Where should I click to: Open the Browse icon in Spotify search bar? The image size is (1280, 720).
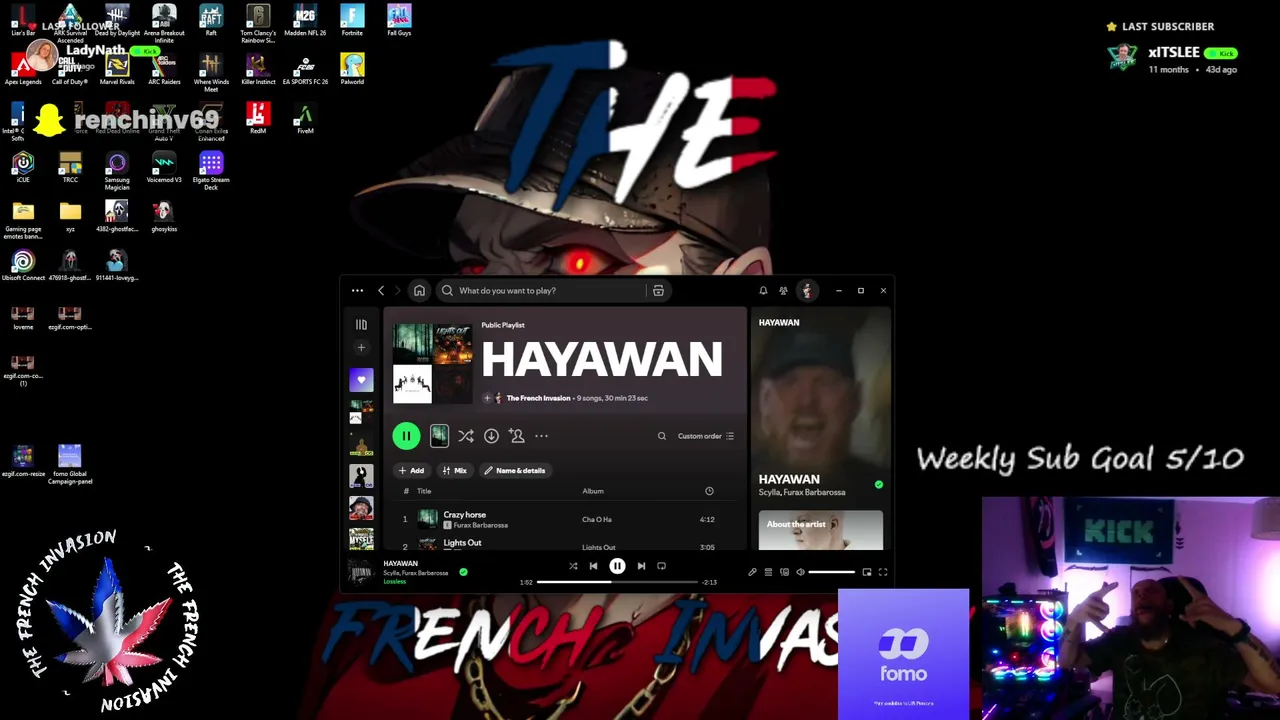[x=658, y=291]
